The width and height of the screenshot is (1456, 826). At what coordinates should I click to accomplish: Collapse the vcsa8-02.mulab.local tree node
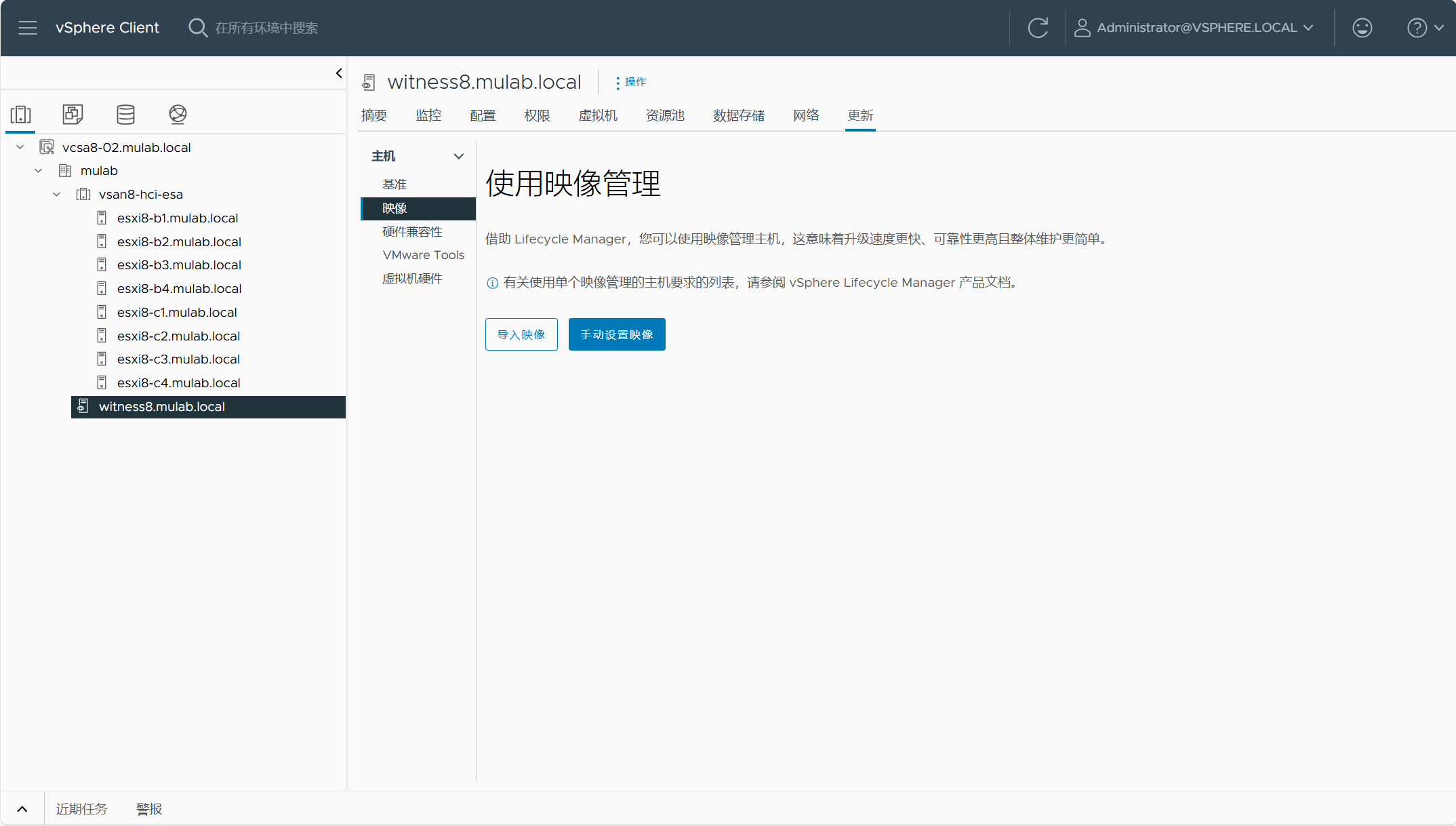point(20,147)
